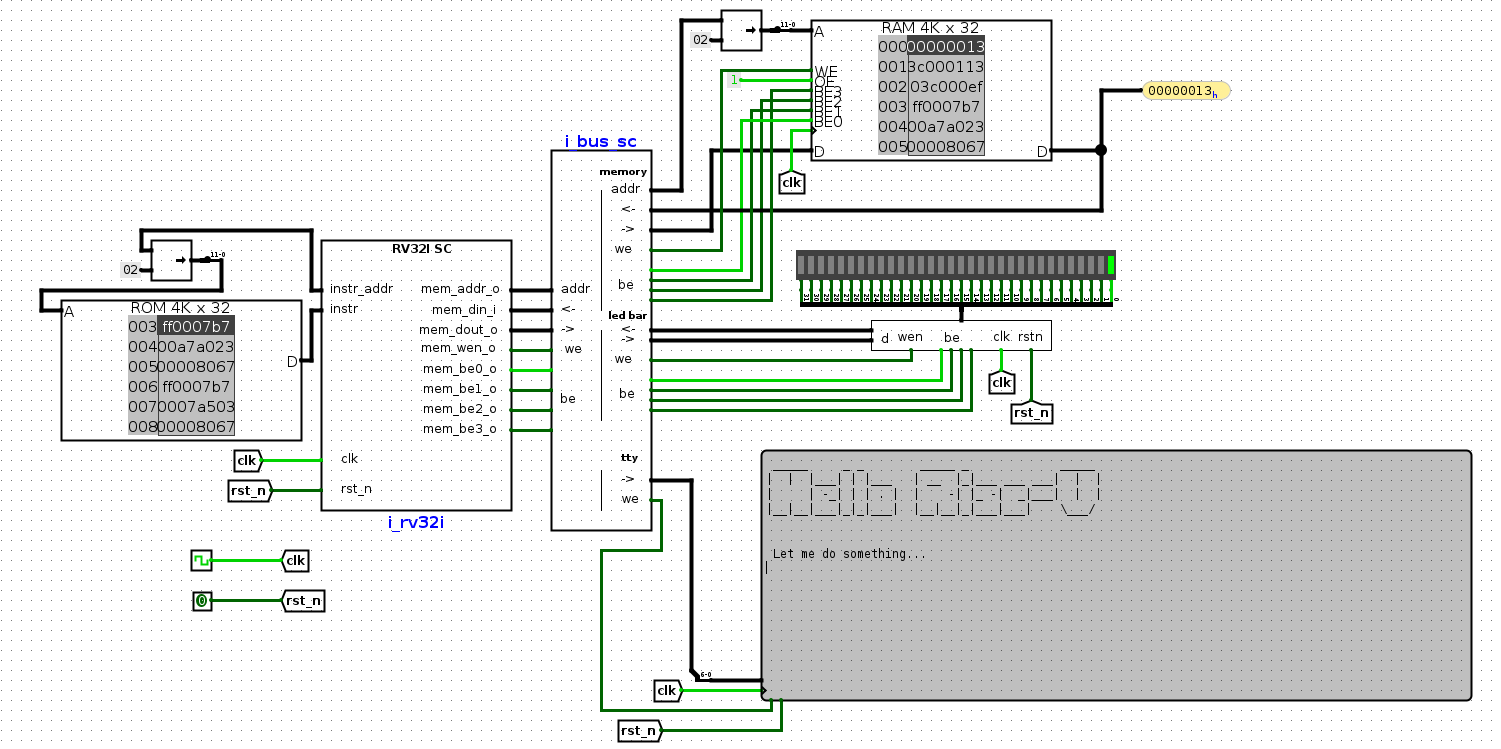The height and width of the screenshot is (749, 1501).
Task: Select RAM address 004 value 00a7a023
Action: coord(946,127)
